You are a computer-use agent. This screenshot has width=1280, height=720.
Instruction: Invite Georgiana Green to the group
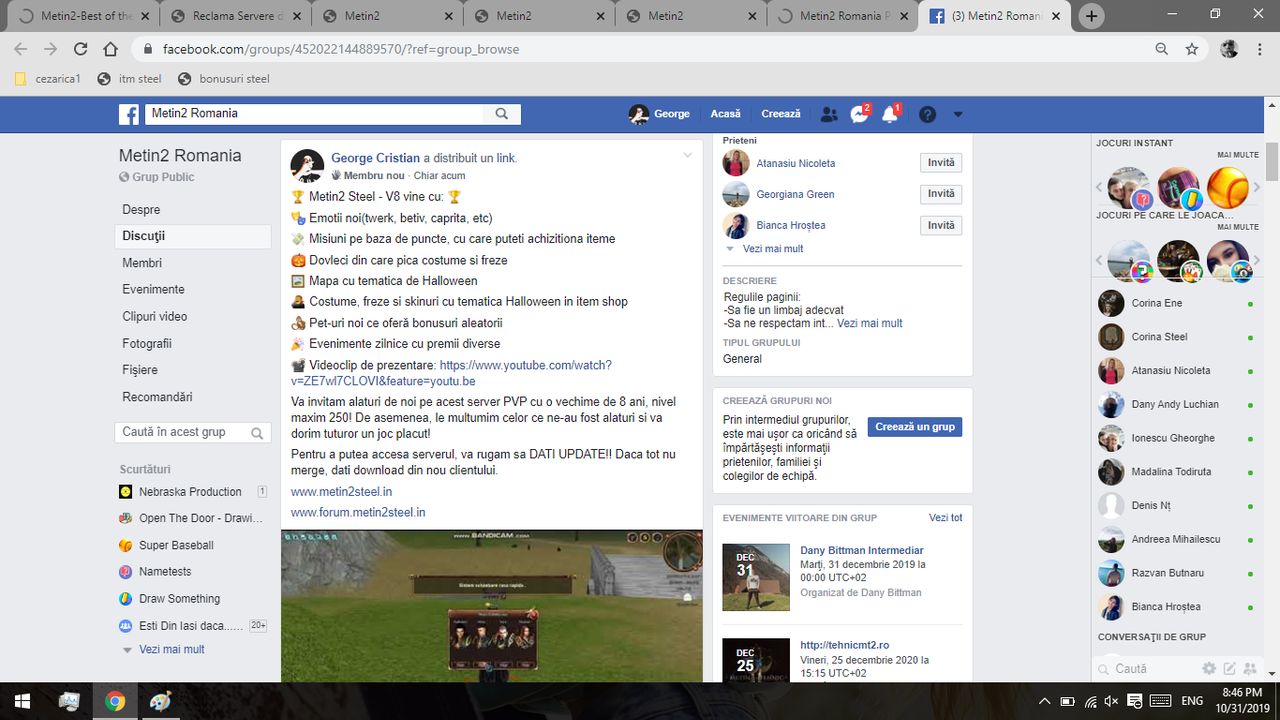click(x=941, y=194)
